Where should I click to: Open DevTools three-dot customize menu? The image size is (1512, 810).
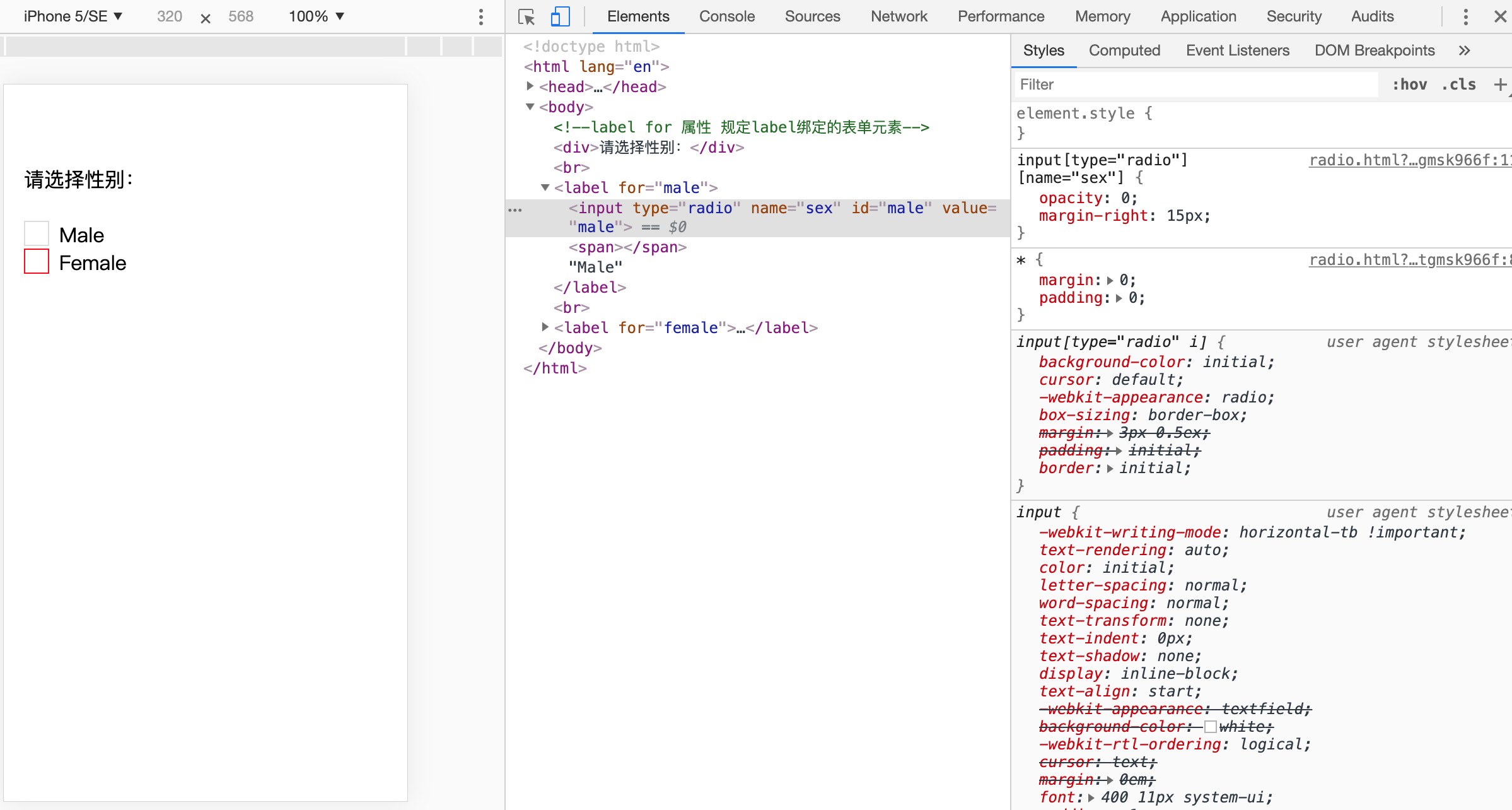1465,16
